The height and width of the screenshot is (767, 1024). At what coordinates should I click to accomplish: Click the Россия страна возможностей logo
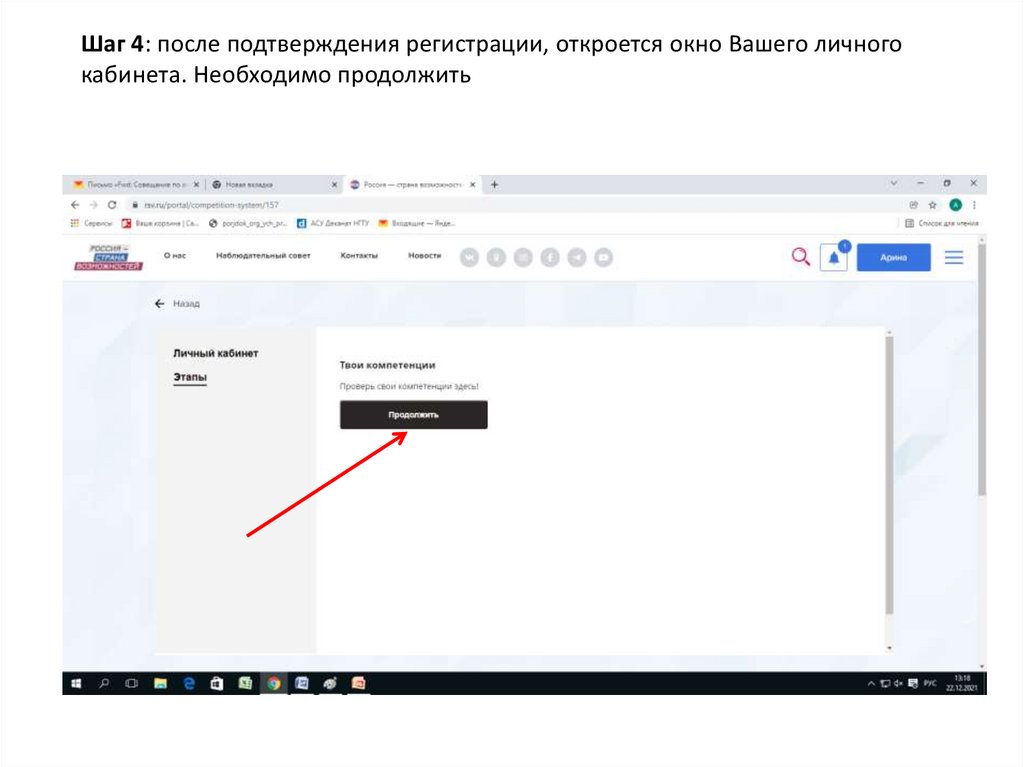click(108, 257)
